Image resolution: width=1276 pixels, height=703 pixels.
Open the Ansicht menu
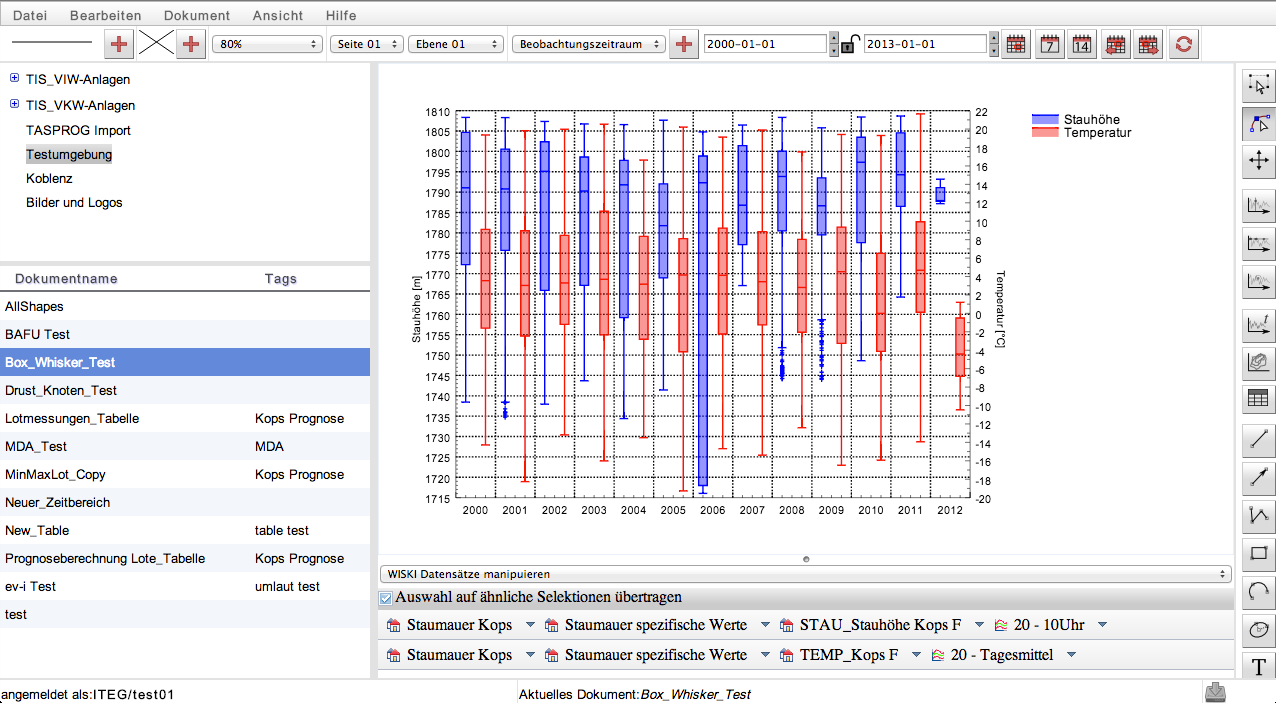tap(278, 15)
